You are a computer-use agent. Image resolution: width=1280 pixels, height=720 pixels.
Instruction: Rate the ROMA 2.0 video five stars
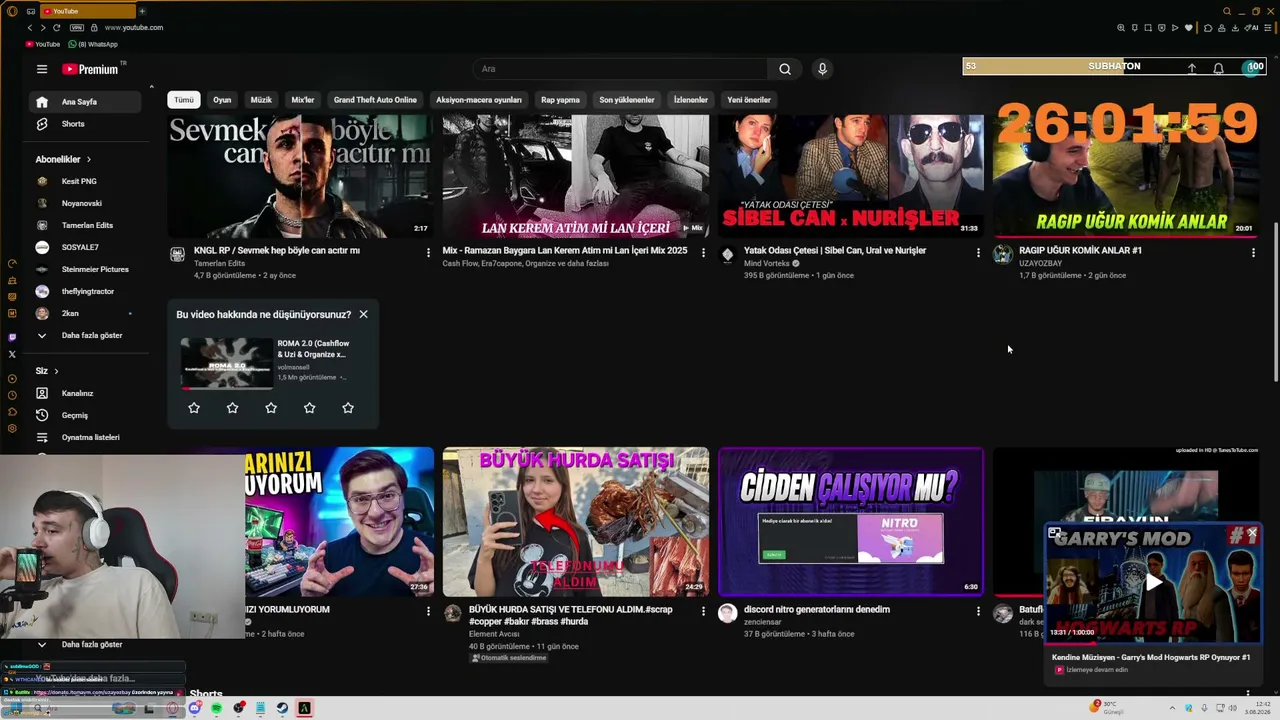[x=348, y=408]
